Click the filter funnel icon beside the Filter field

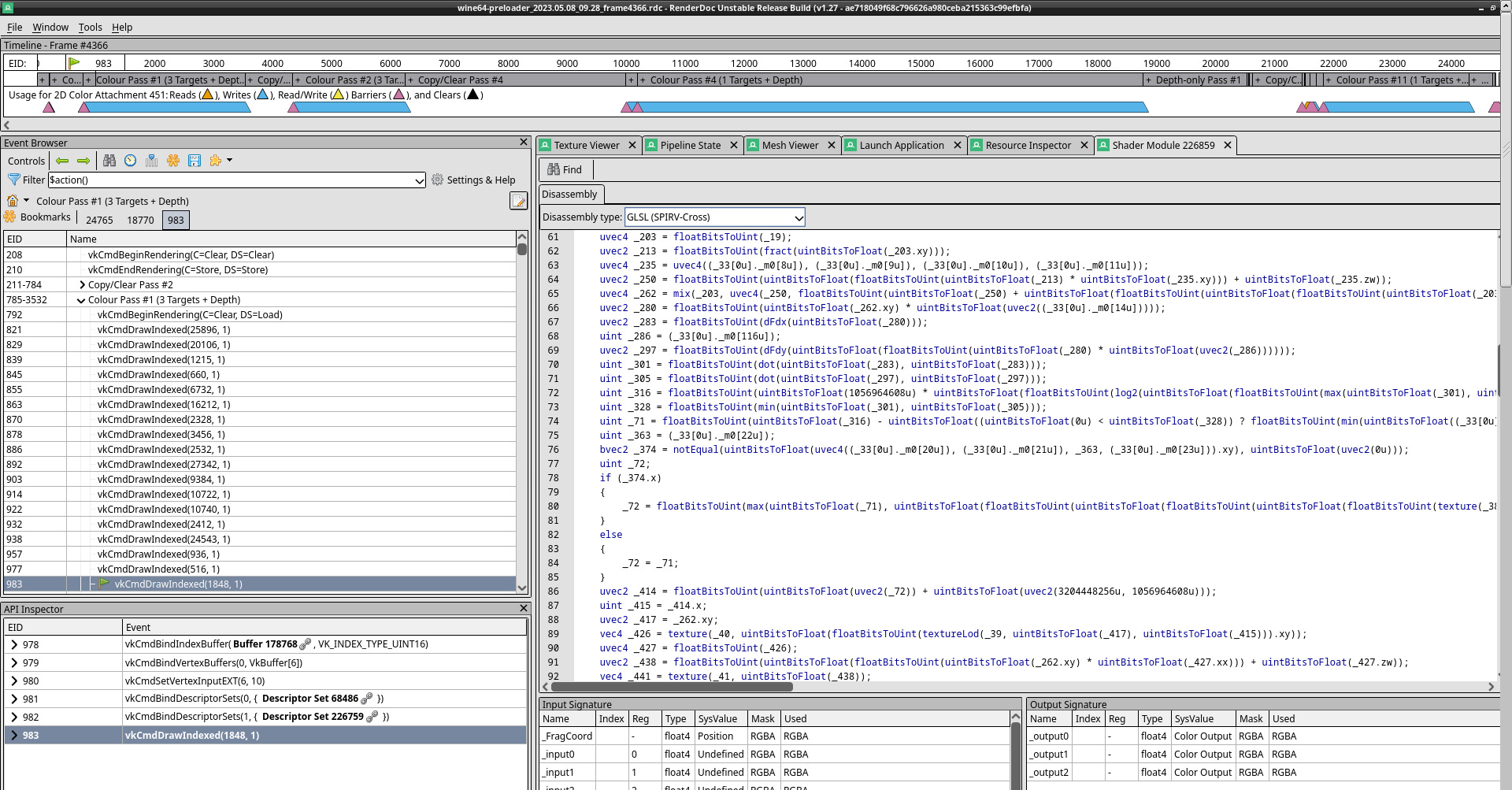click(x=13, y=180)
